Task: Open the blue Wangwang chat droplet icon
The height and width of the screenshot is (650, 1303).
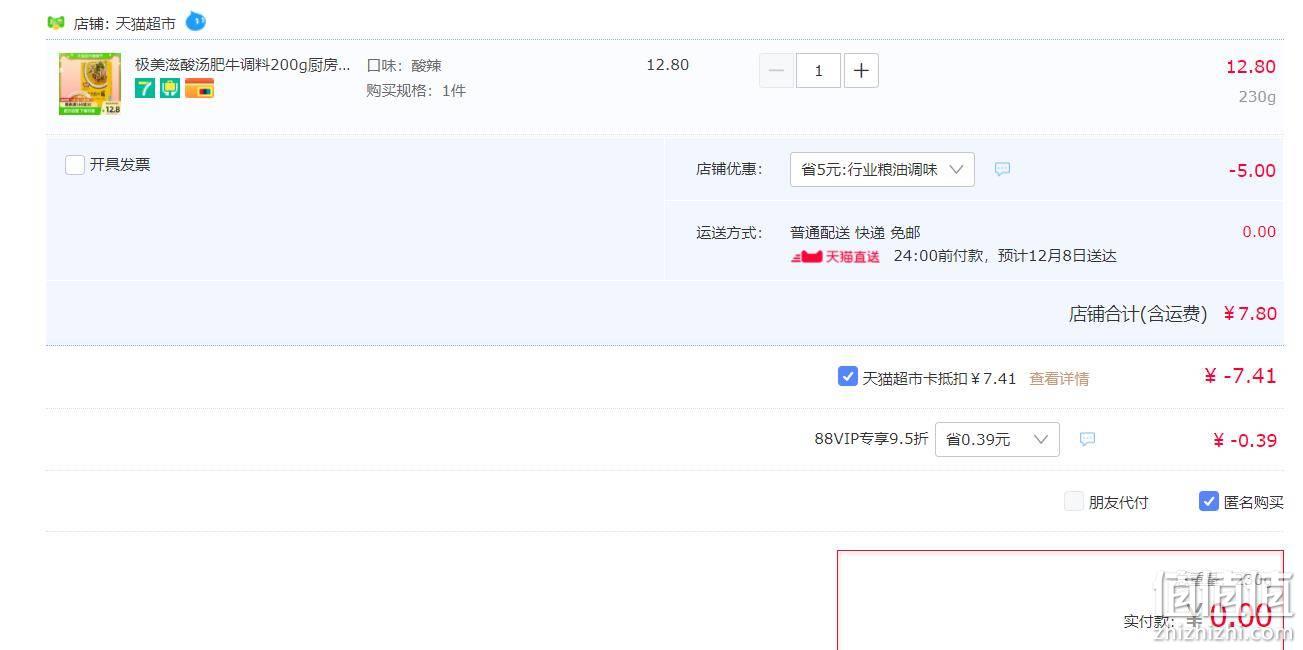Action: 196,21
